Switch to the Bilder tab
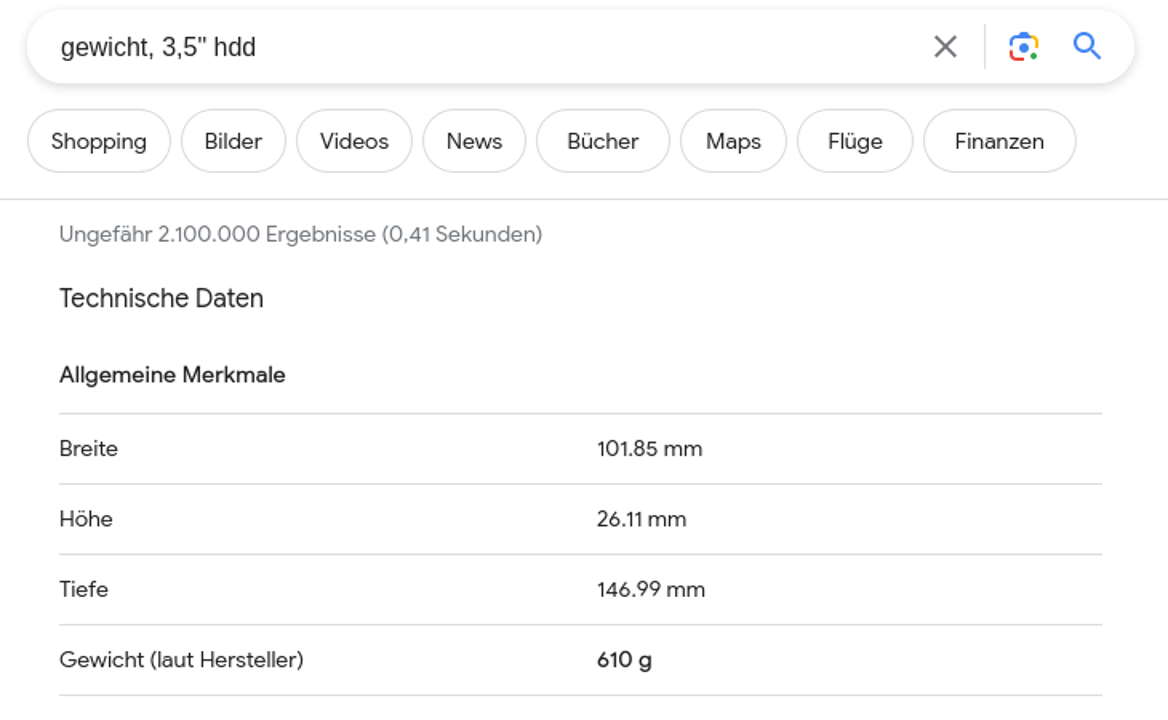1168x720 pixels. (x=233, y=141)
